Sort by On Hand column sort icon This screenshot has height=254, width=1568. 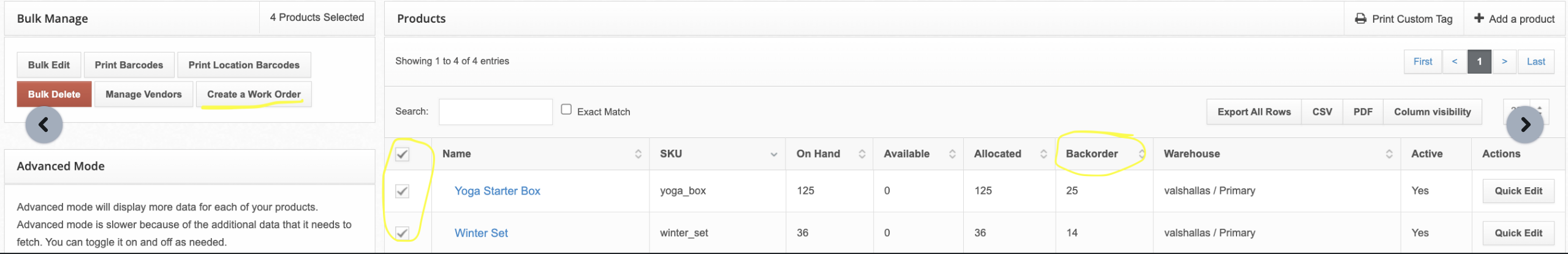click(x=862, y=154)
